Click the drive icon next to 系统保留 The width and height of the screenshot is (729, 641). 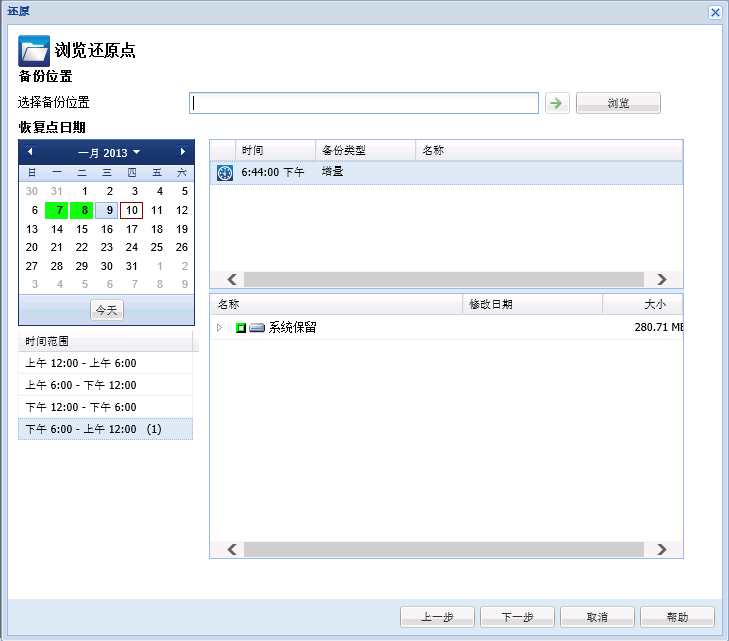tap(257, 328)
